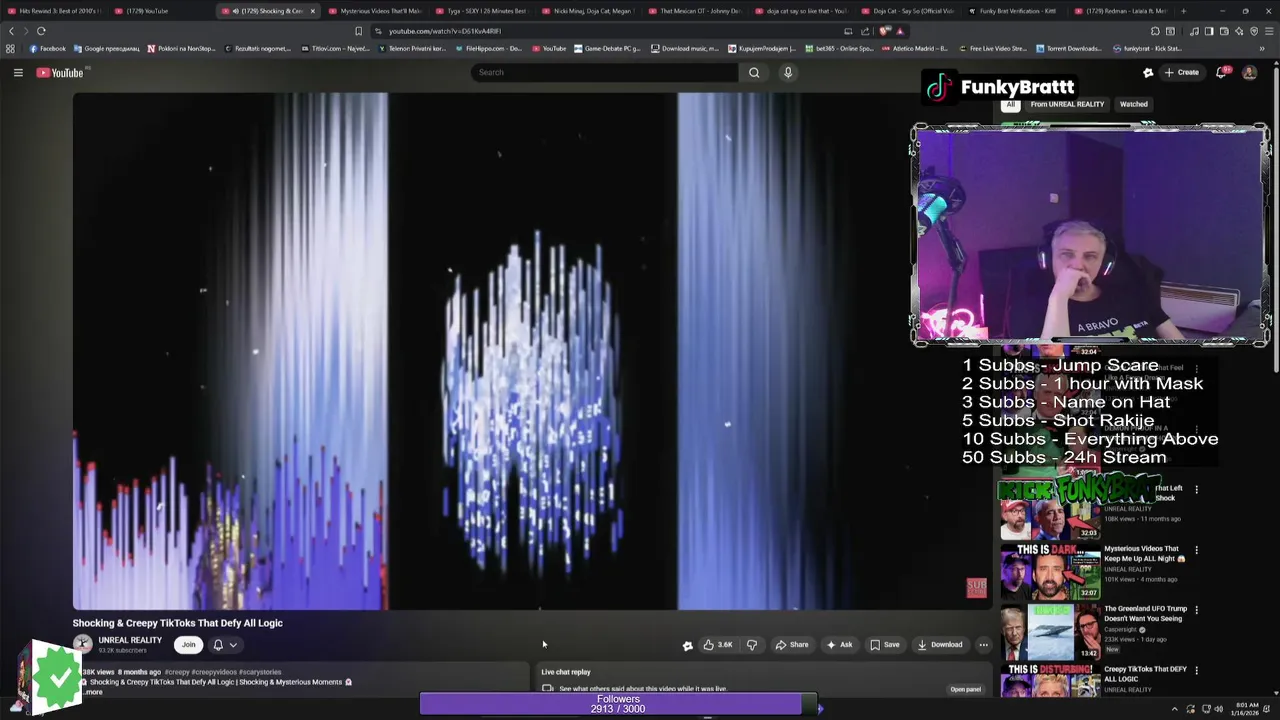1280x720 pixels.
Task: Open Creepy TikToks That DEFY ALL LOGIC title
Action: 1145,674
